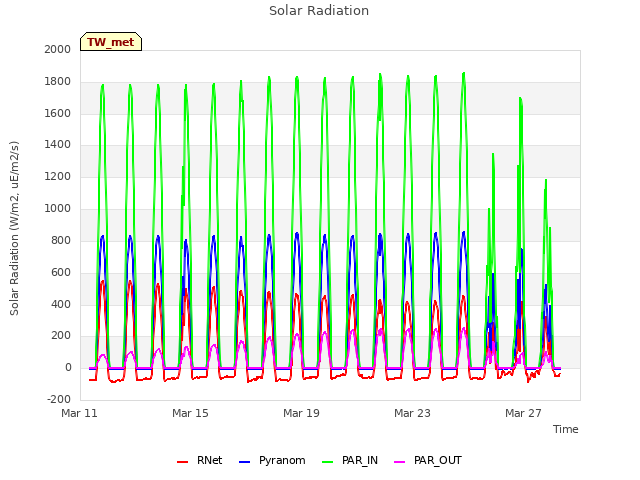
Task: Click the magenta PAR_OUT legend swatch
Action: click(x=400, y=462)
